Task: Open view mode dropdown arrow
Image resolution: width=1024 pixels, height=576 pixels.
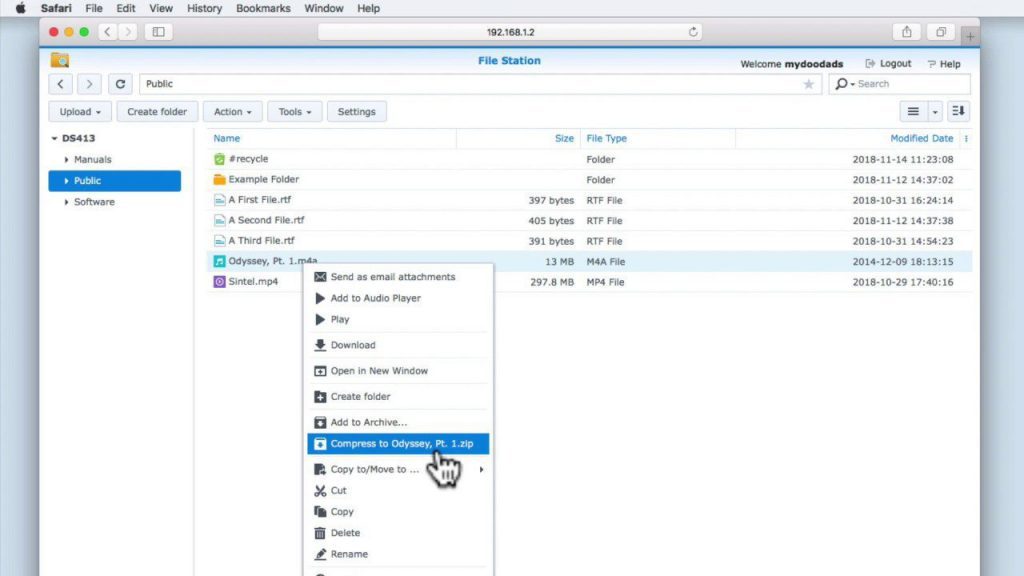Action: tap(935, 112)
